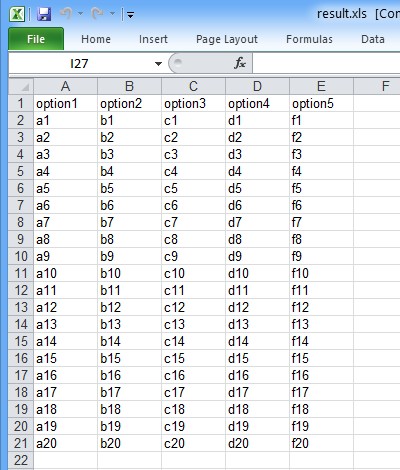The width and height of the screenshot is (400, 470).
Task: Select cell with value c8
Action: 193,239
